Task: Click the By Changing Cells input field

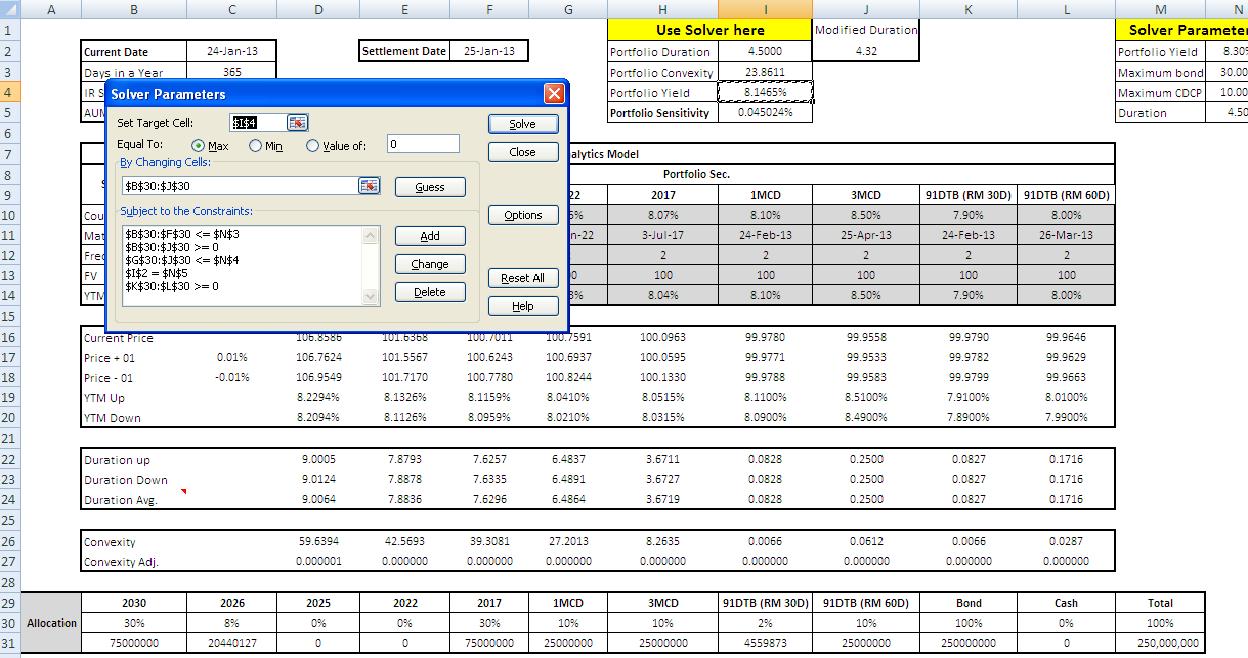Action: click(x=238, y=186)
